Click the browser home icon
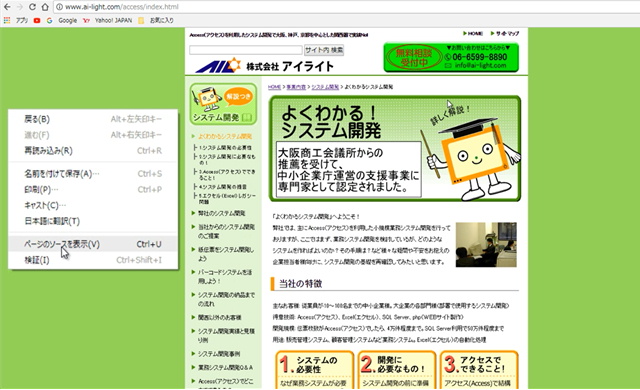The image size is (640, 390). click(x=45, y=7)
